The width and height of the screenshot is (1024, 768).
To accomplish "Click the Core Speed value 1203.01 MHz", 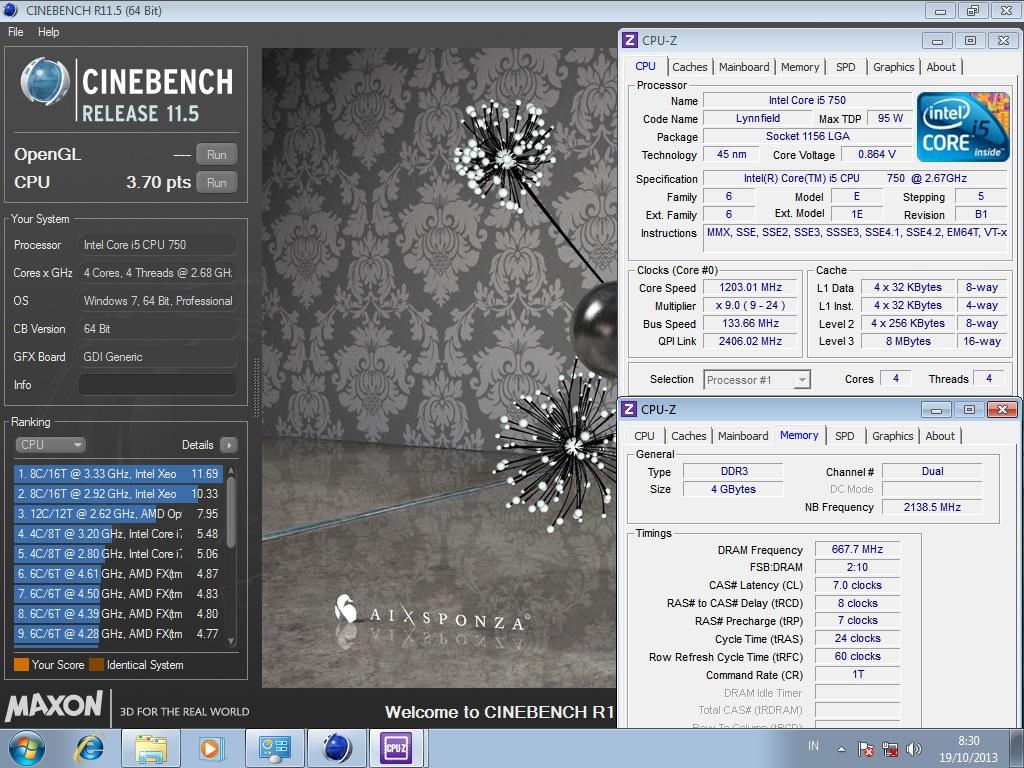I will click(750, 287).
